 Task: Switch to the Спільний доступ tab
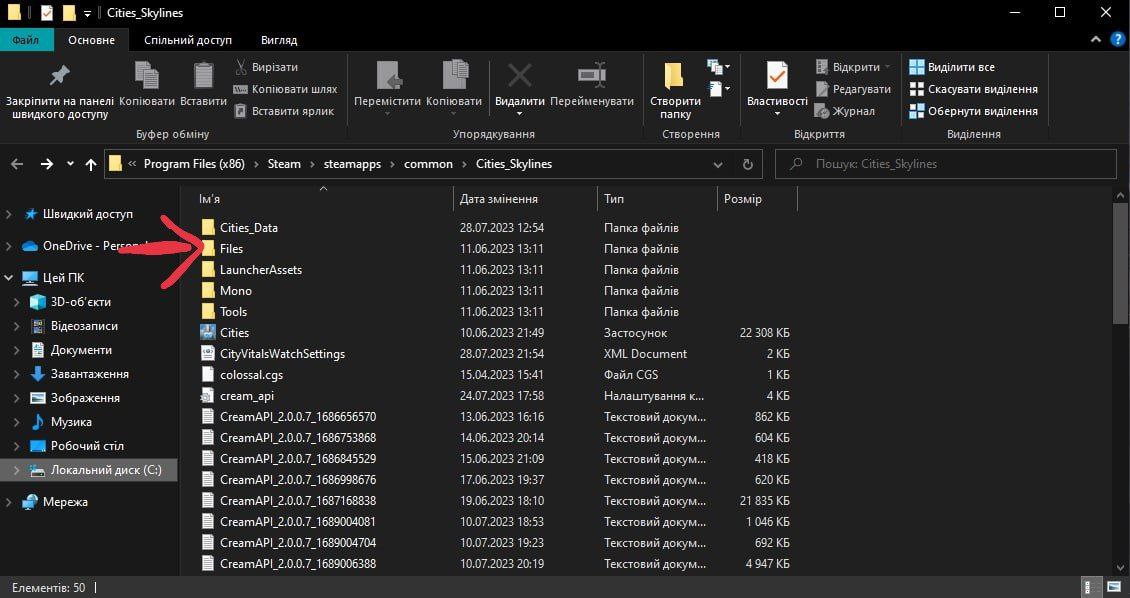pyautogui.click(x=188, y=40)
